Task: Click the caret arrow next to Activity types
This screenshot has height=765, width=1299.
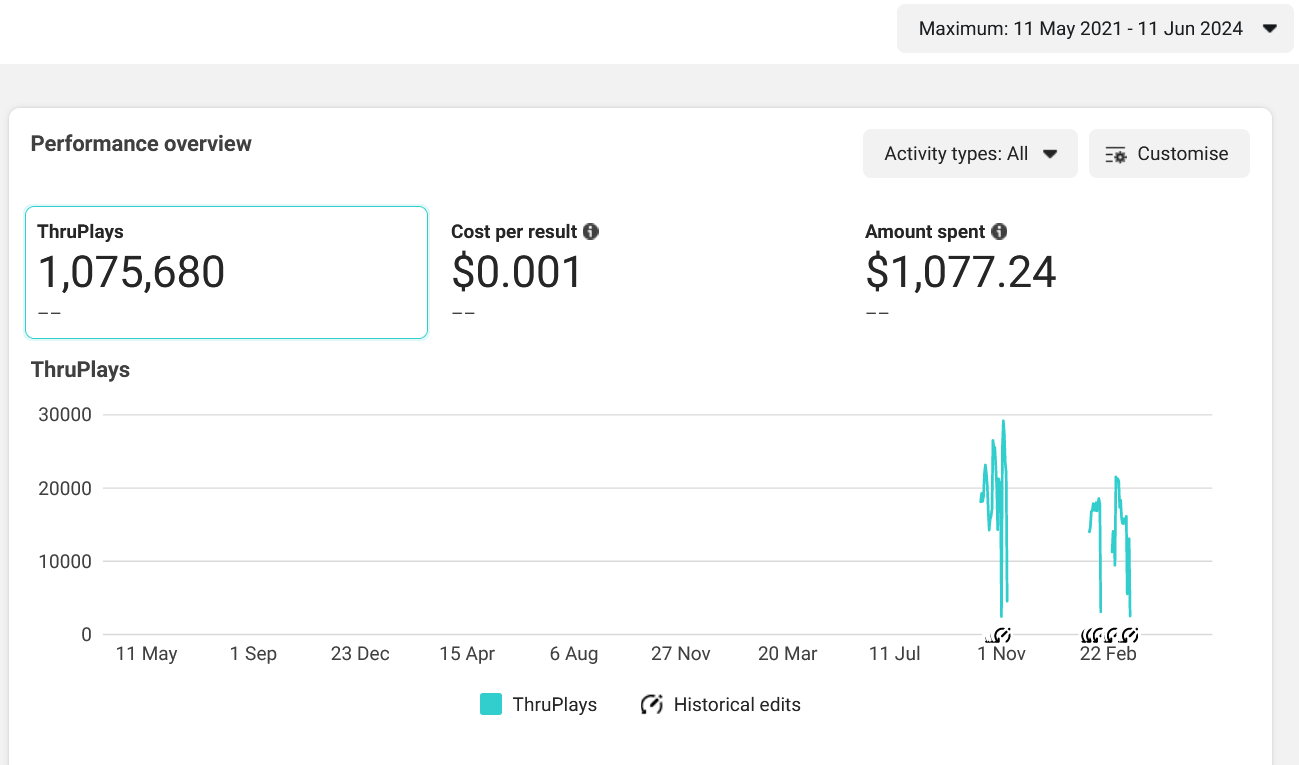Action: (x=1050, y=154)
